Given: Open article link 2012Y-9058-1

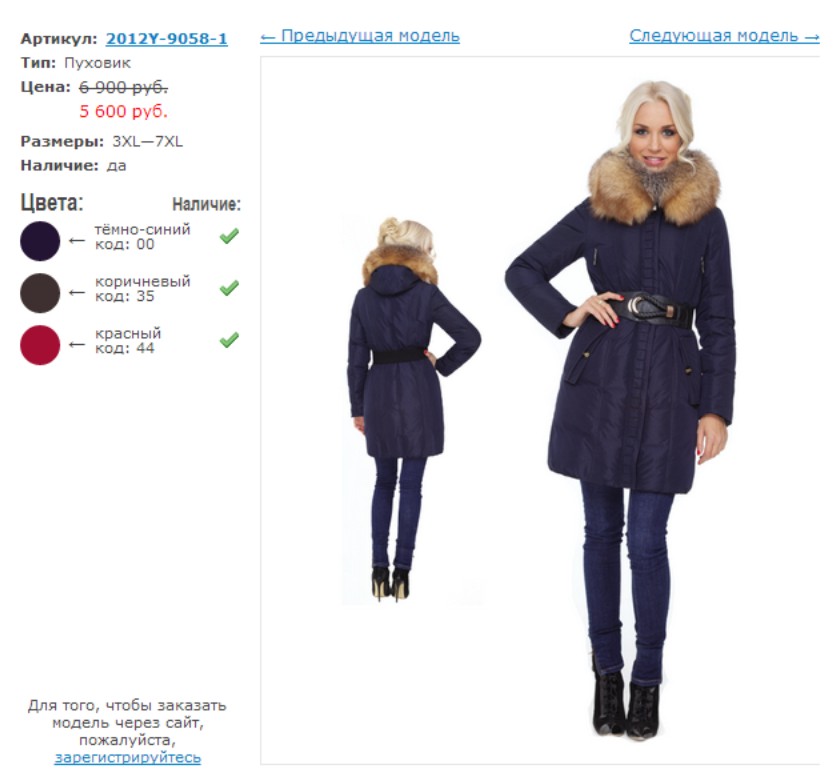Looking at the screenshot, I should (167, 39).
